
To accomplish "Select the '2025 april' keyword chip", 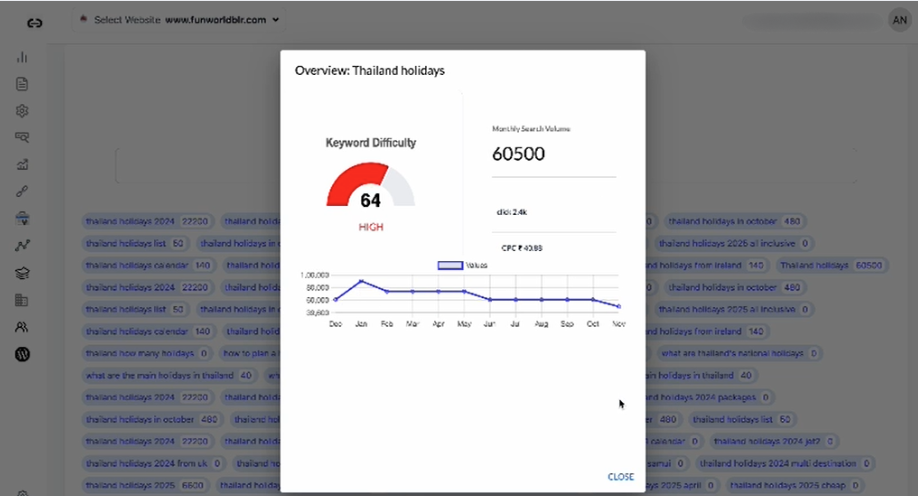I will [682, 485].
